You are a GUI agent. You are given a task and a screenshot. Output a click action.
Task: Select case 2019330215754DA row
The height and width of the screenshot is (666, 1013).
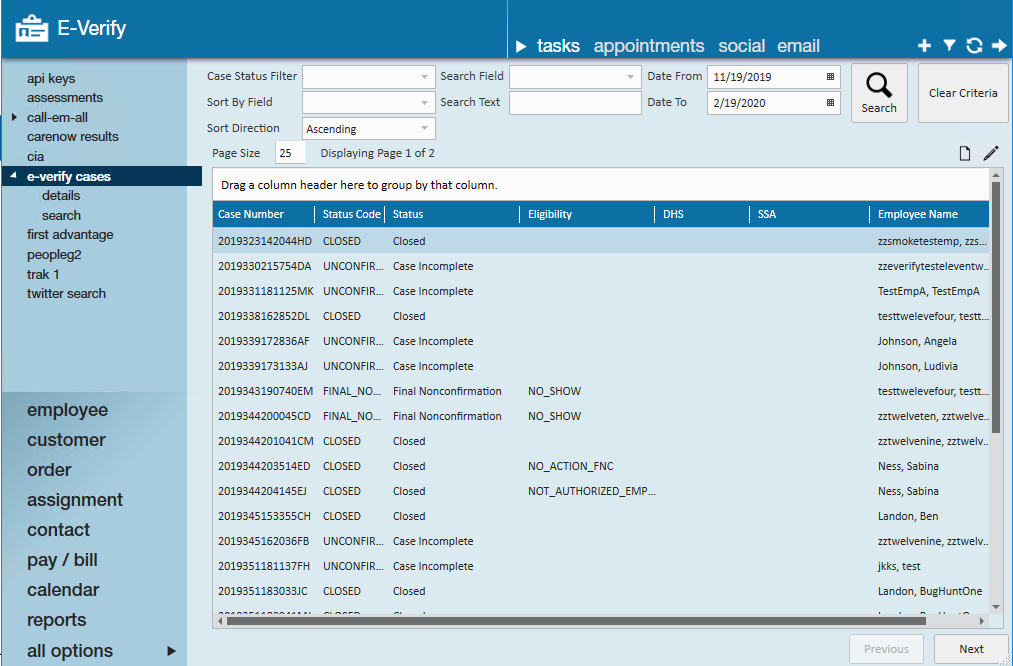coord(601,266)
